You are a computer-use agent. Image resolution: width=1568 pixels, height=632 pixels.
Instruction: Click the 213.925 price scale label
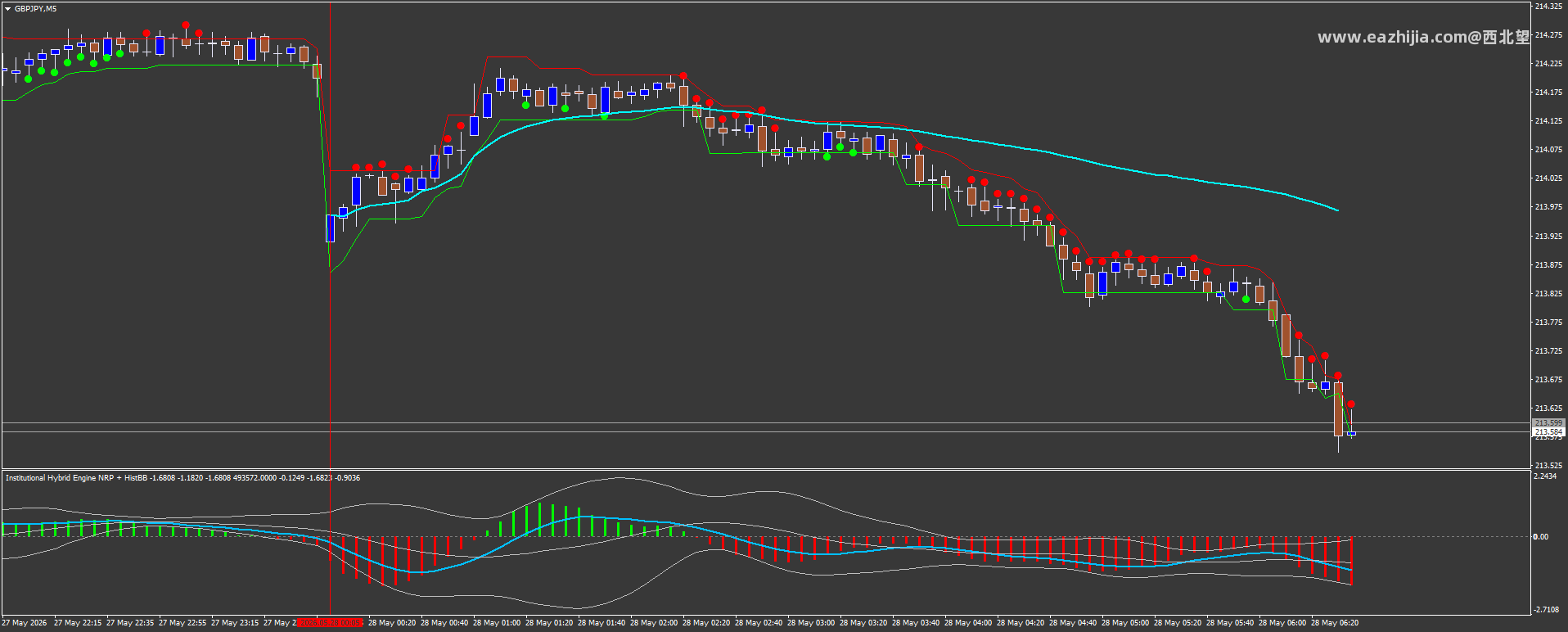pyautogui.click(x=1548, y=237)
